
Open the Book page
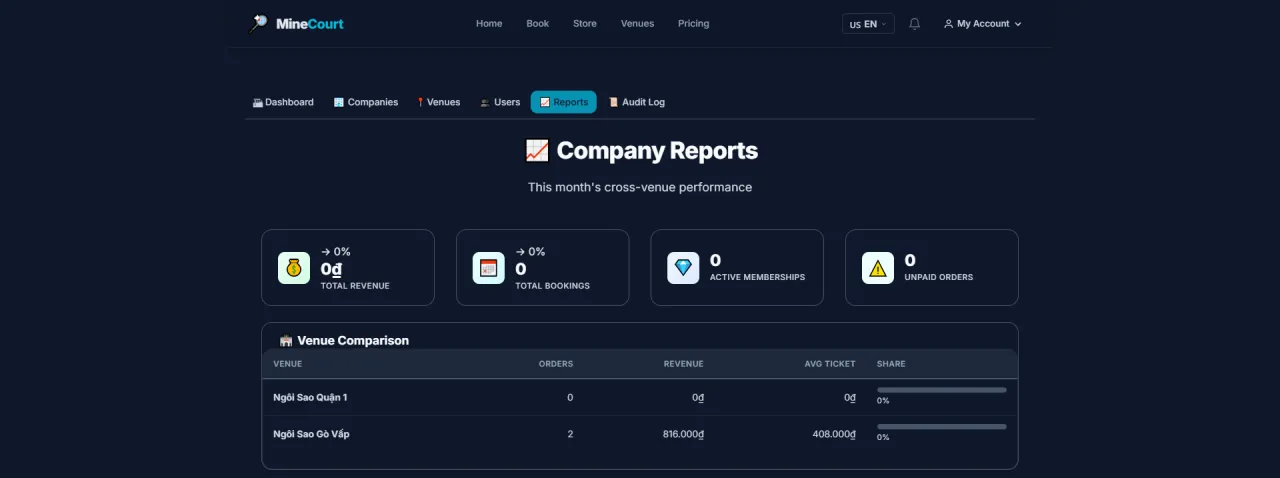(538, 24)
